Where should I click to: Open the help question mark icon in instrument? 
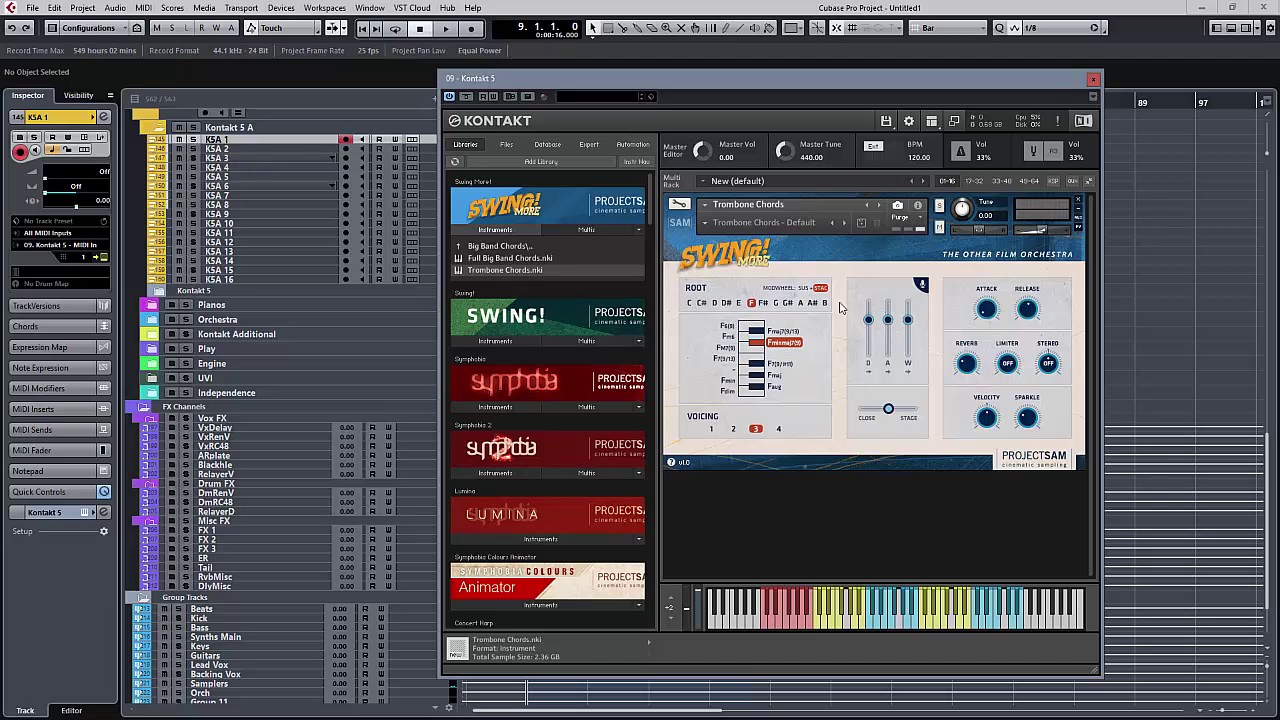click(671, 462)
